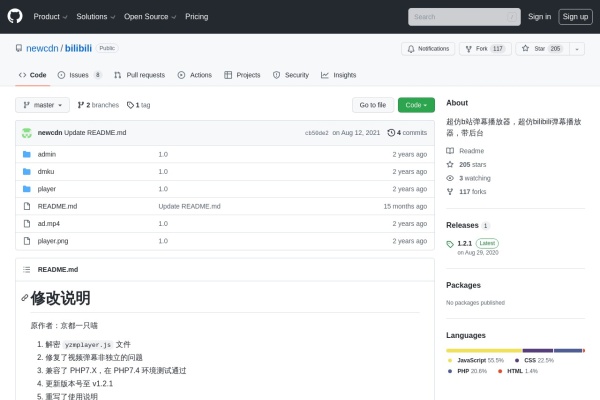Expand the master branch dropdown
The image size is (600, 400).
click(43, 105)
